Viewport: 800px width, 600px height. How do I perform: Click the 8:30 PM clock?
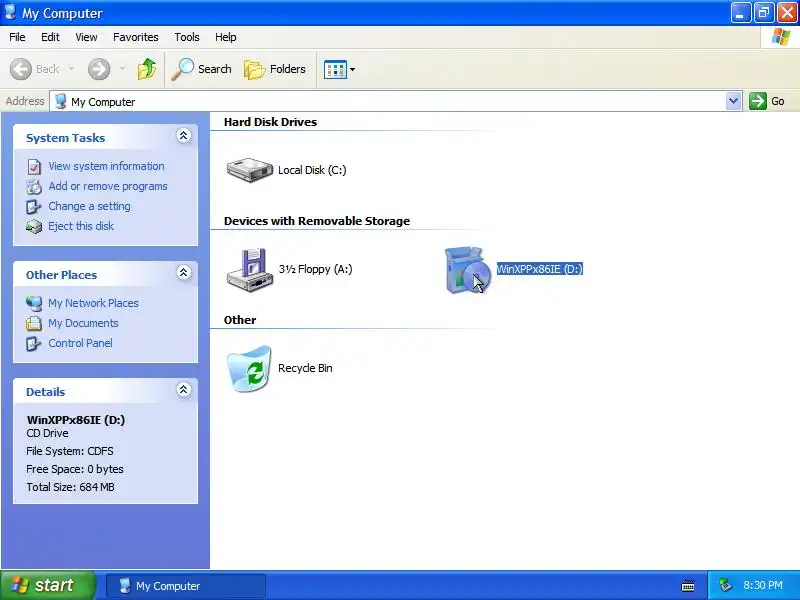[x=763, y=585]
